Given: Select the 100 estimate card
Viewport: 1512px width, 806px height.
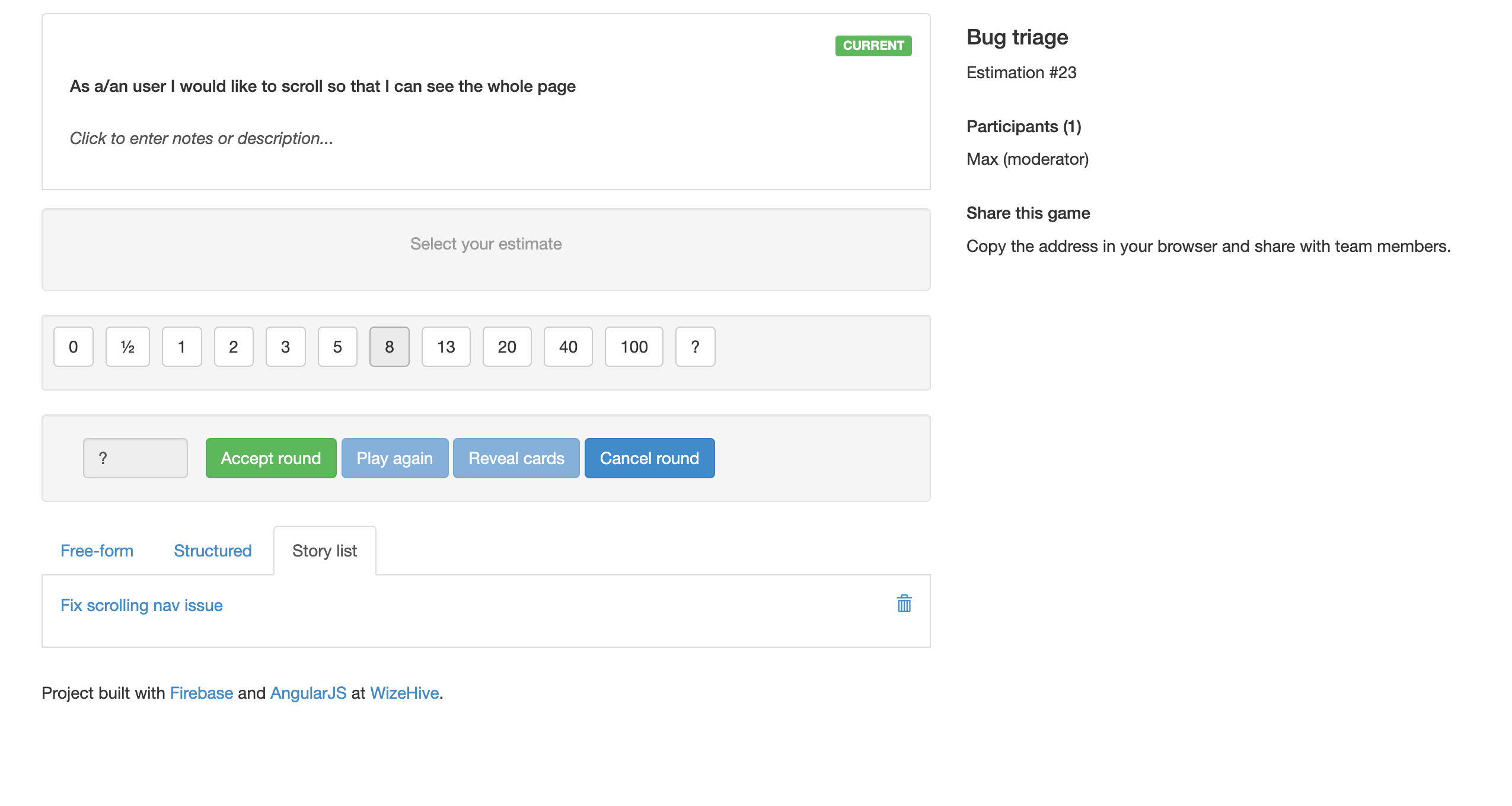Looking at the screenshot, I should click(633, 347).
